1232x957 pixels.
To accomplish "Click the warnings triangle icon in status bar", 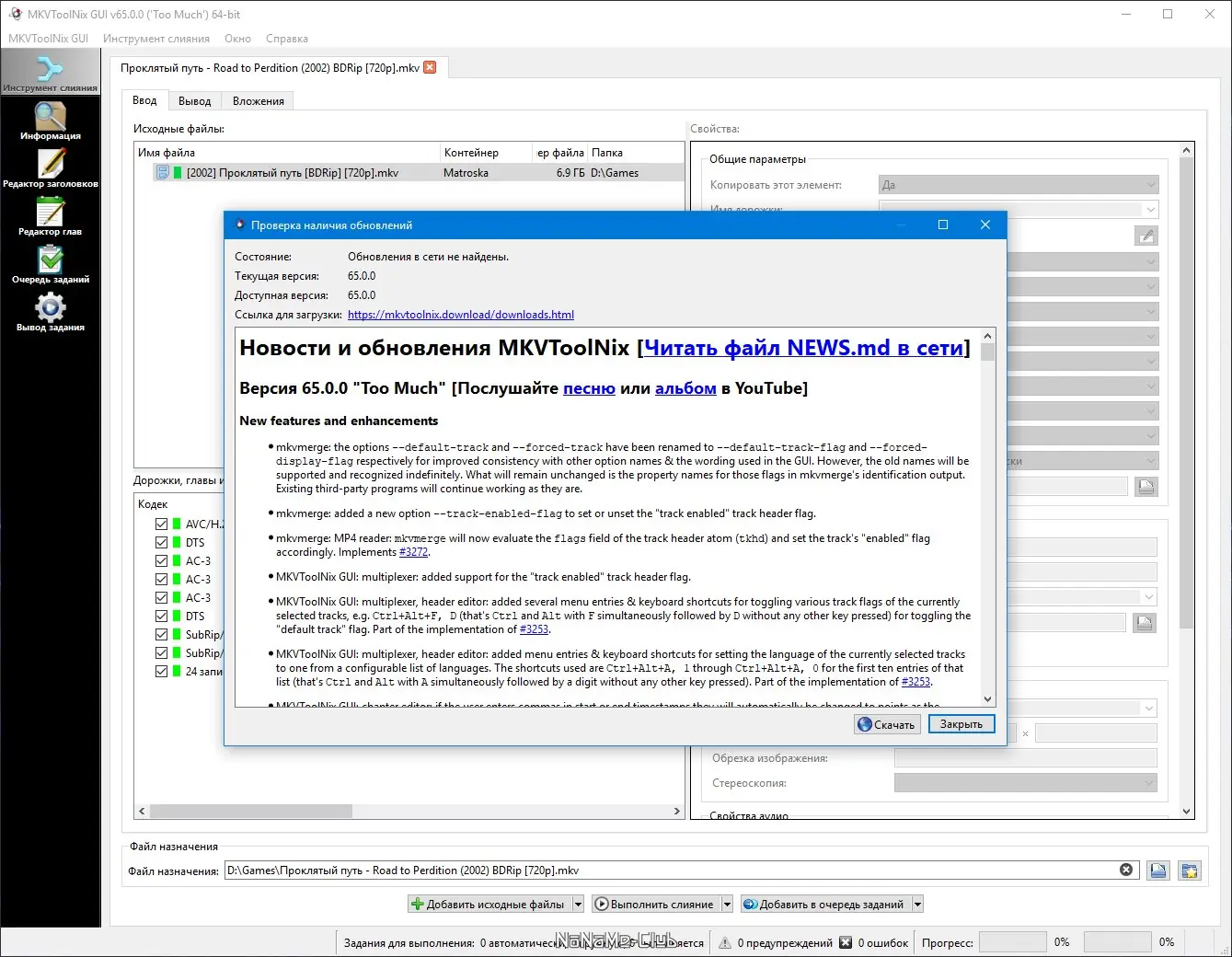I will pos(725,942).
